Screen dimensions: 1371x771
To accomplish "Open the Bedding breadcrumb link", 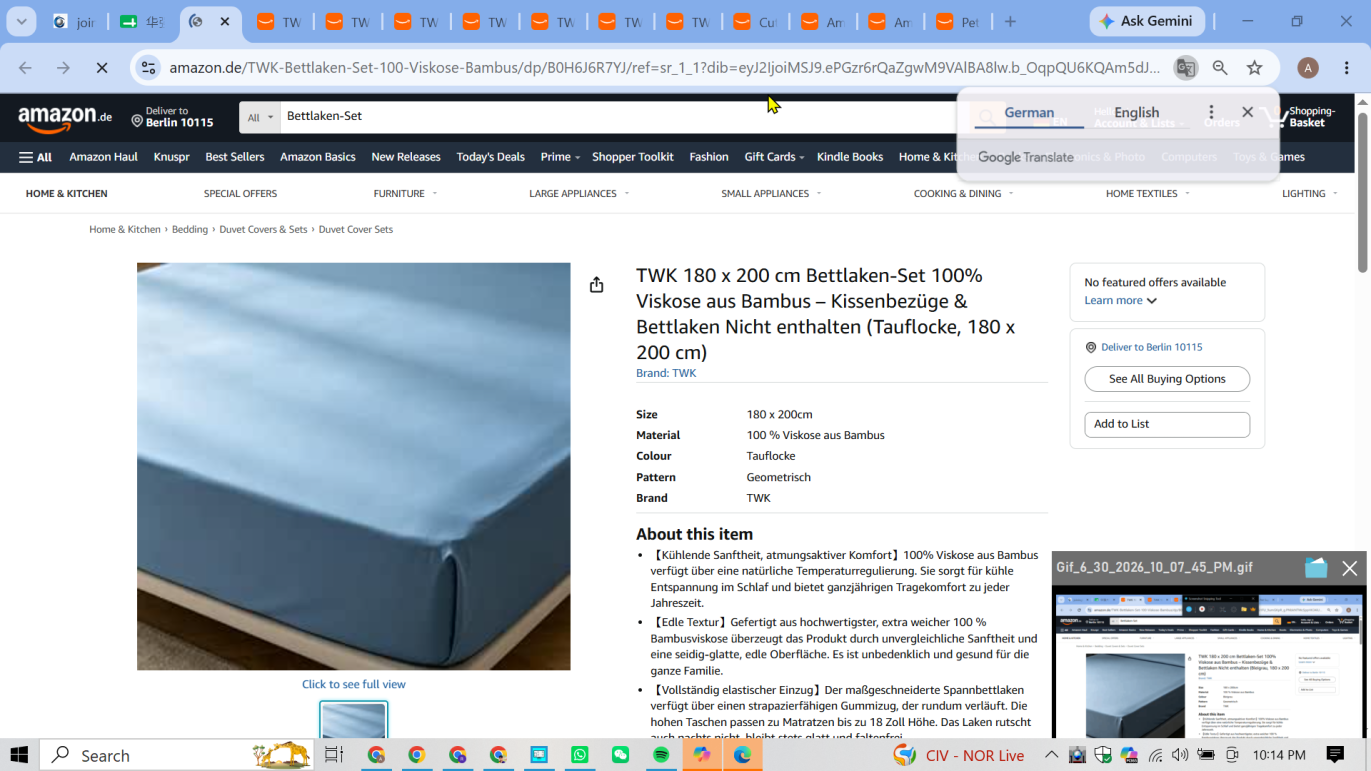I will point(190,230).
